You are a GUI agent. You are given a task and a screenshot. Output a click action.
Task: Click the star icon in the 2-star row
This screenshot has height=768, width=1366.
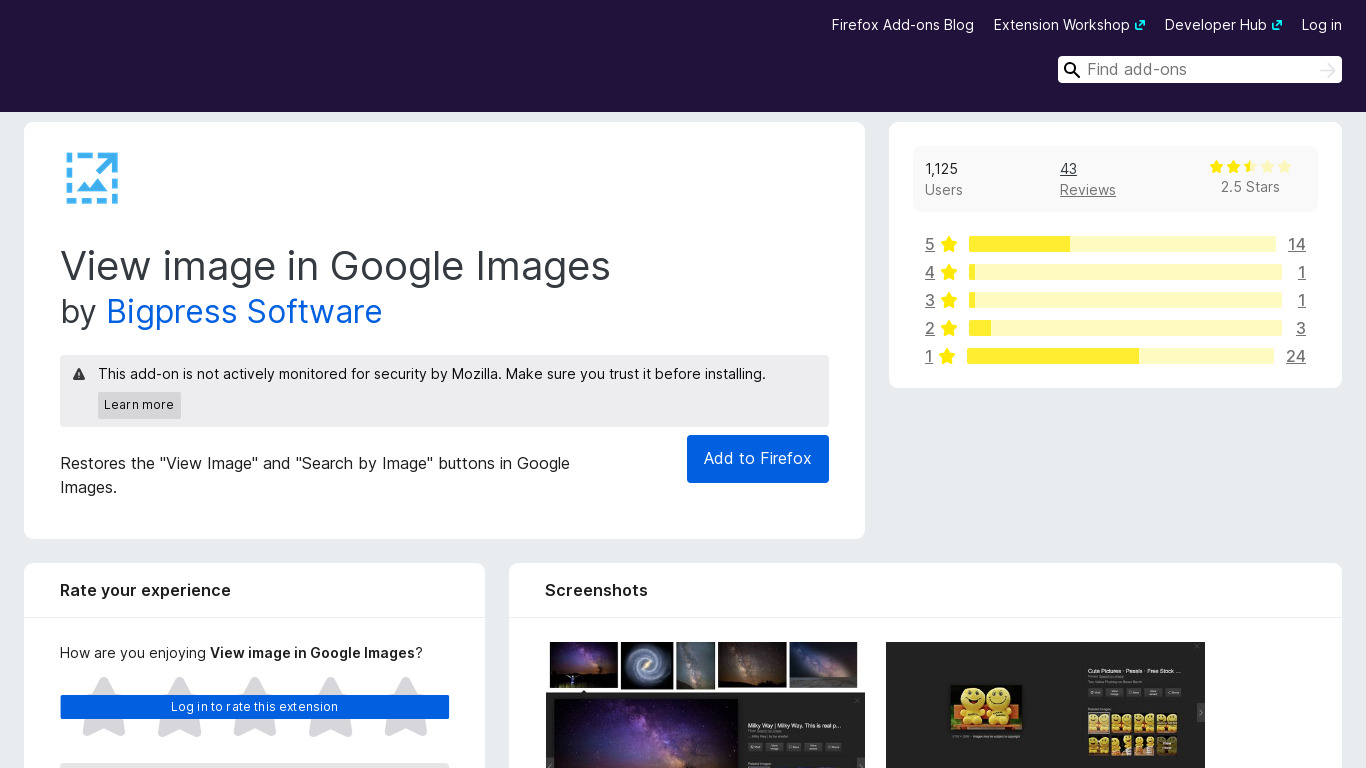pos(949,328)
